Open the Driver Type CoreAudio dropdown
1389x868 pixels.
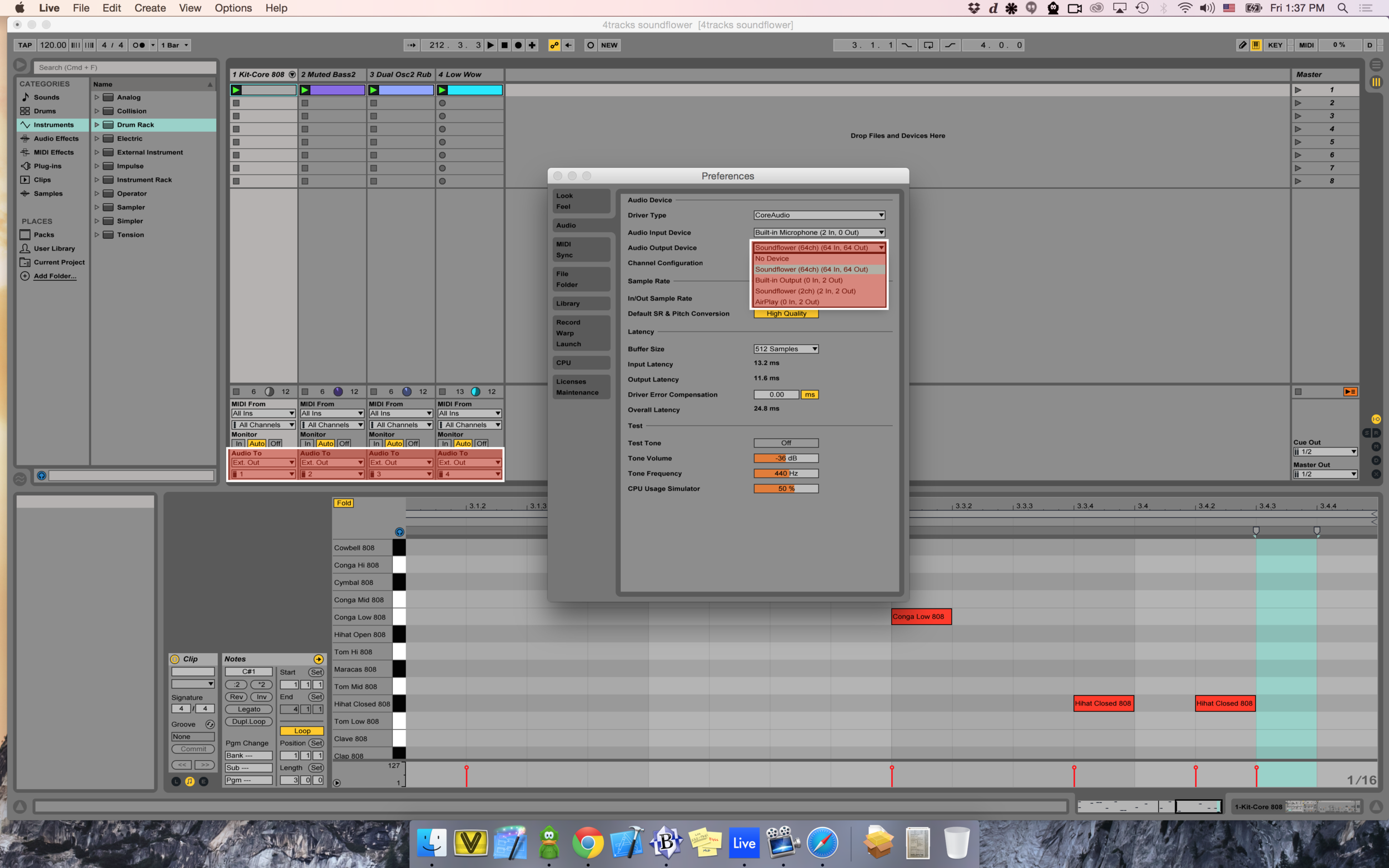(x=820, y=215)
